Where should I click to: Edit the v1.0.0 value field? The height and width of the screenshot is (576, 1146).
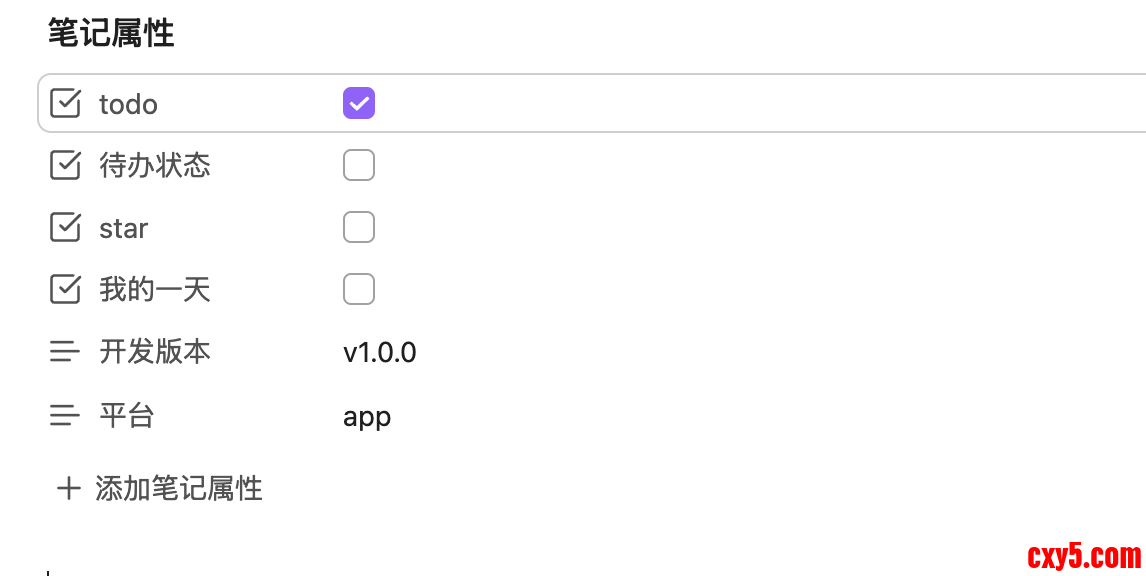coord(380,352)
